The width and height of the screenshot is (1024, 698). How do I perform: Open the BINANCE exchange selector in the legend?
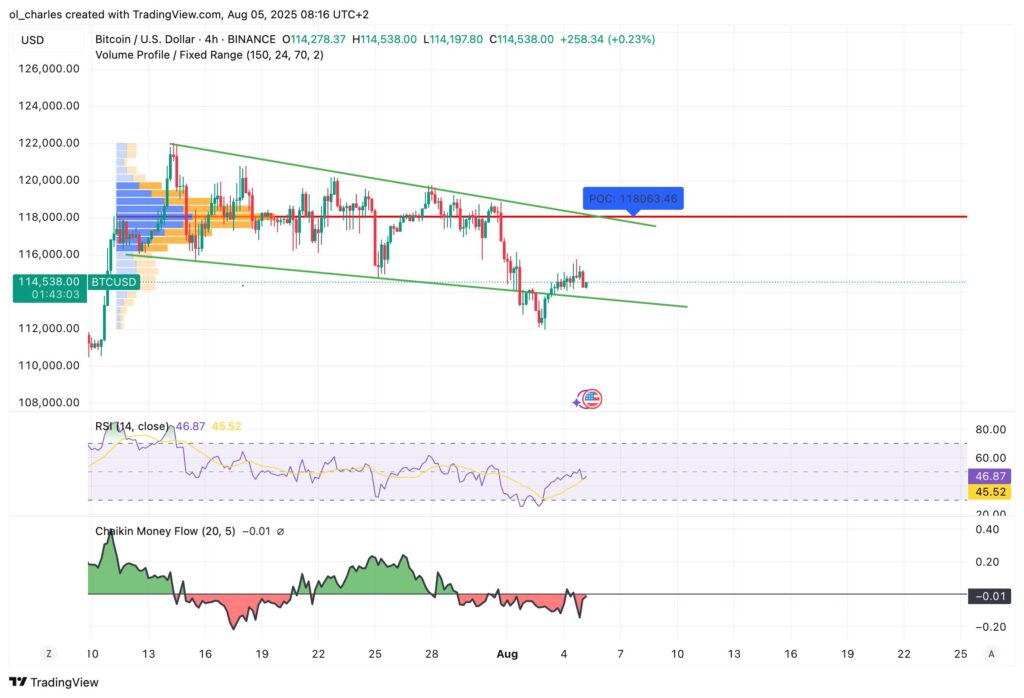click(251, 39)
